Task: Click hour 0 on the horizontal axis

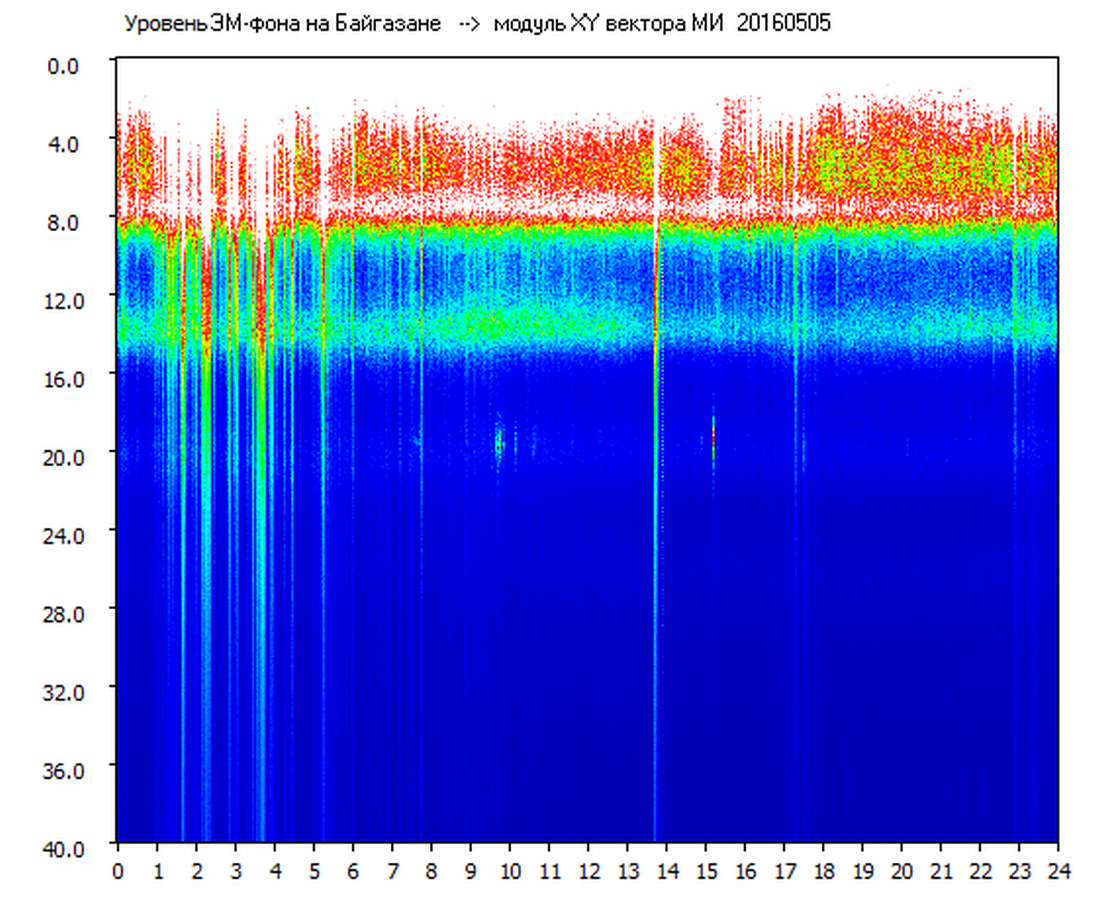Action: [118, 871]
